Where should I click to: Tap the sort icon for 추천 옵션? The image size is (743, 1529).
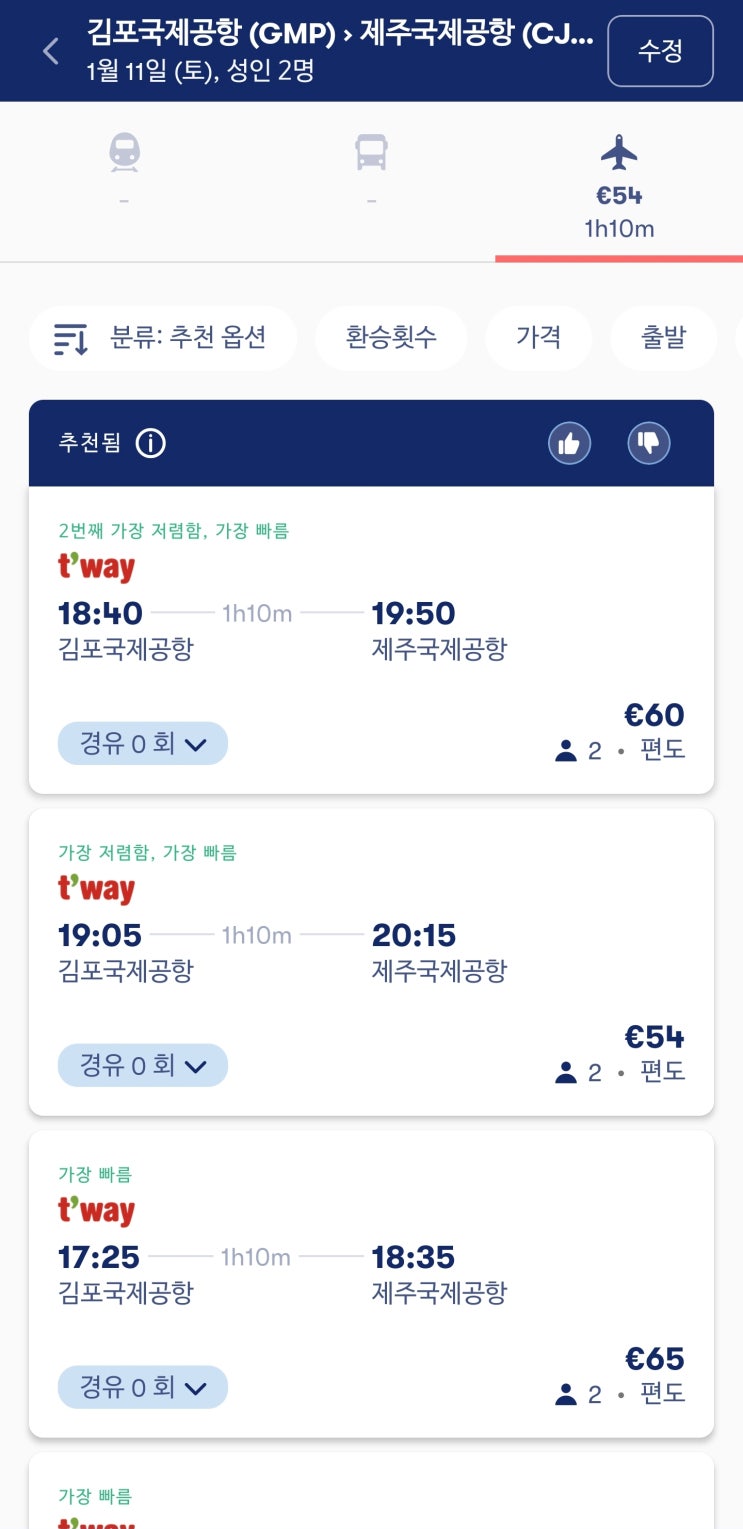coord(71,339)
